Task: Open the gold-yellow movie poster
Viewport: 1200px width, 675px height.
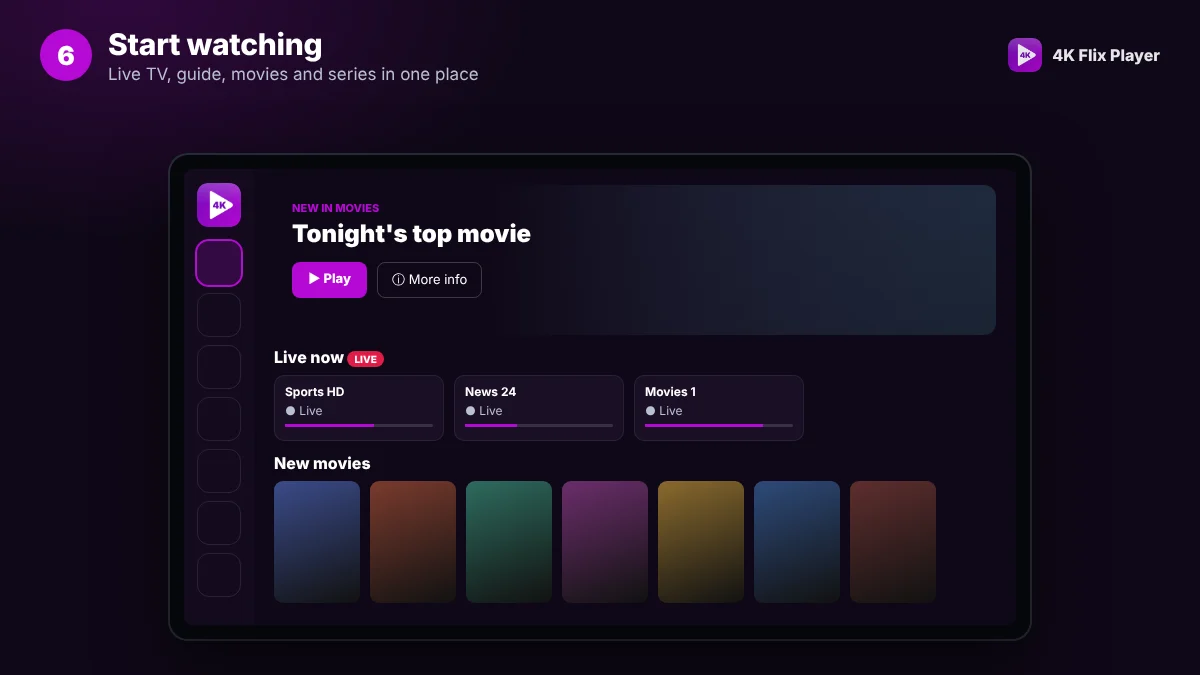Action: (x=701, y=542)
